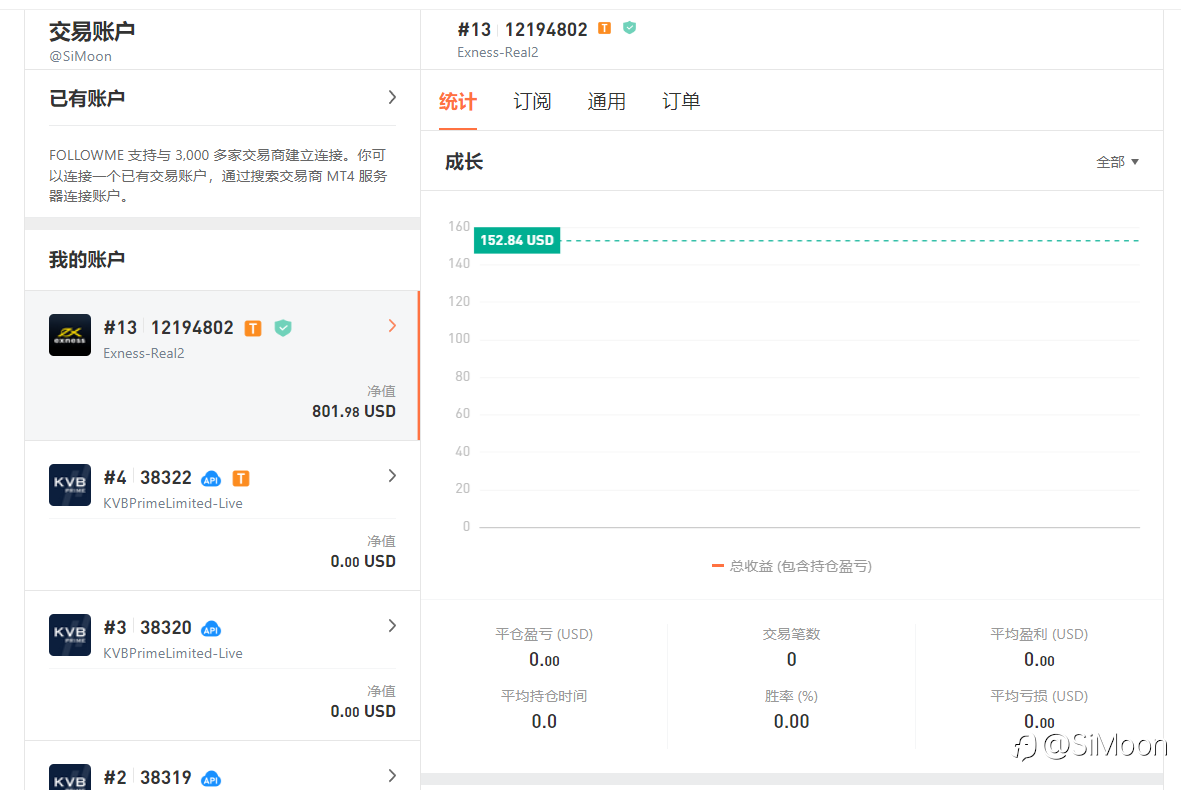Viewport: 1181px width, 790px height.
Task: Open account #3 38320 chevron
Action: 392,625
